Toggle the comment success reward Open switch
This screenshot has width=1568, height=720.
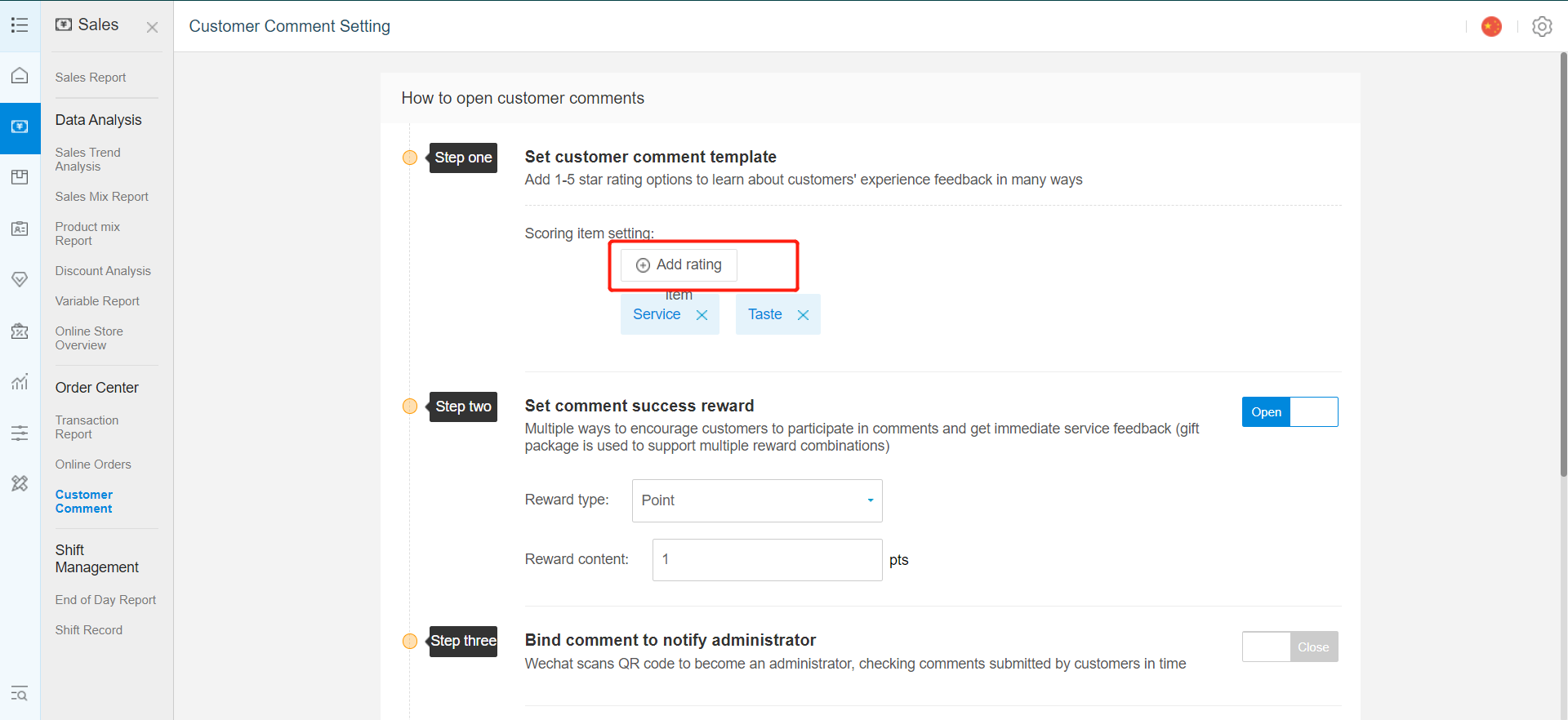point(1290,412)
